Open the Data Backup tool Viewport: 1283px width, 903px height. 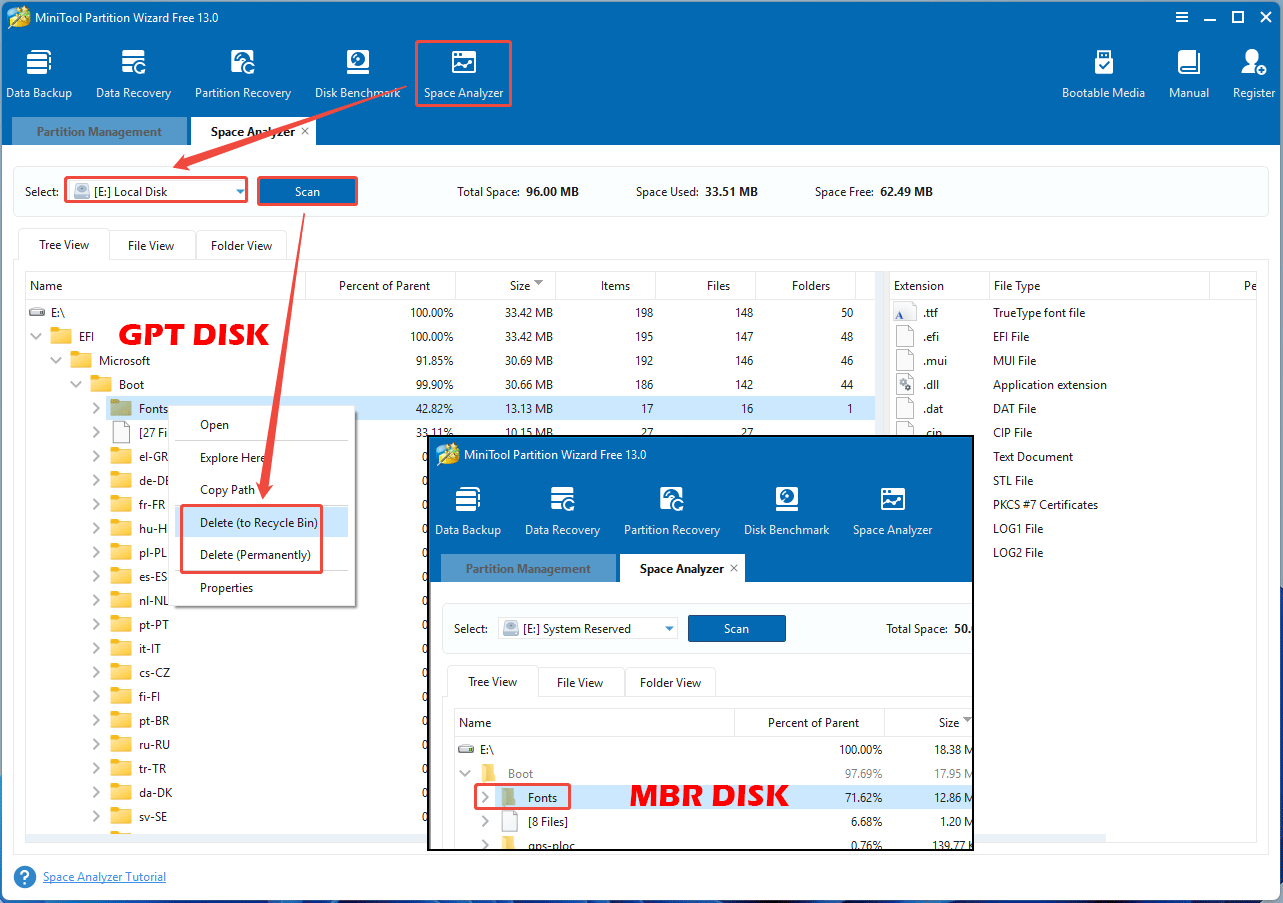[39, 71]
